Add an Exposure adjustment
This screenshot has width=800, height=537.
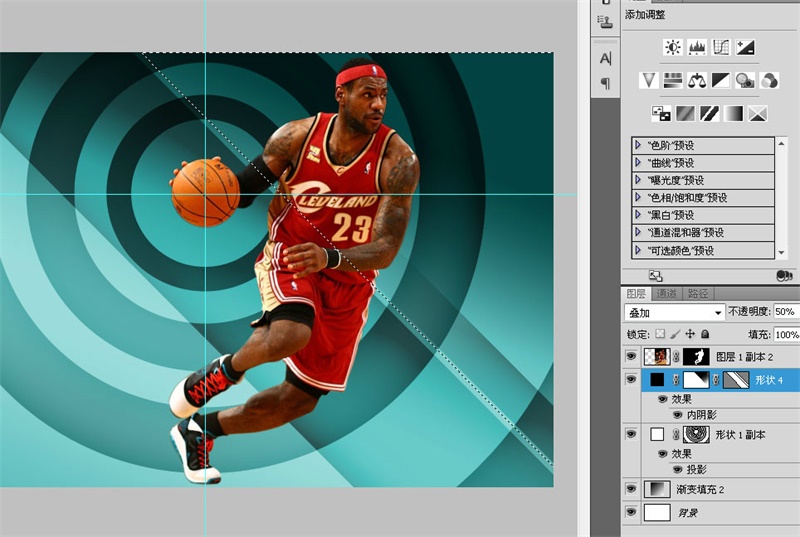746,47
